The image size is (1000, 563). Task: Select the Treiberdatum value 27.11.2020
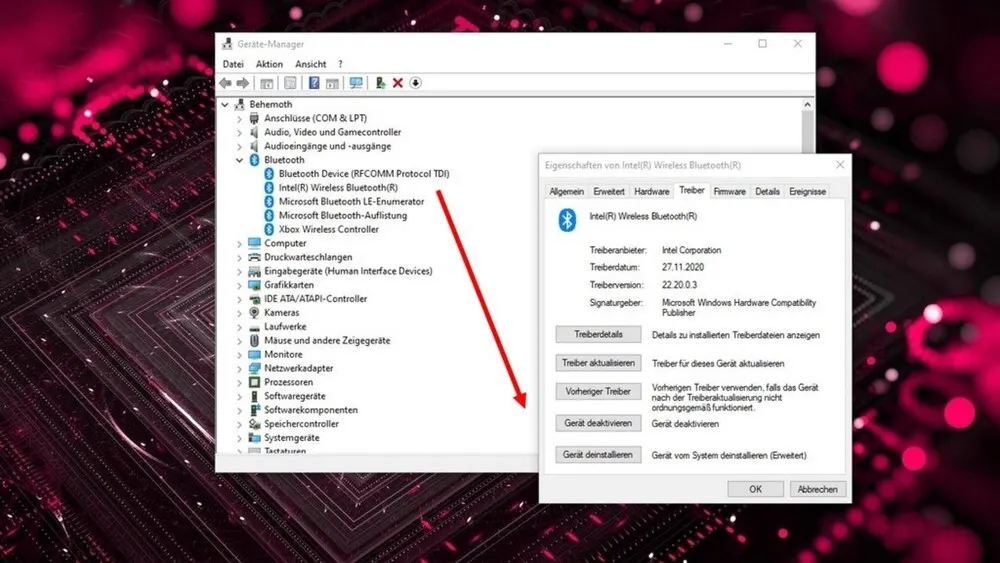tap(682, 267)
